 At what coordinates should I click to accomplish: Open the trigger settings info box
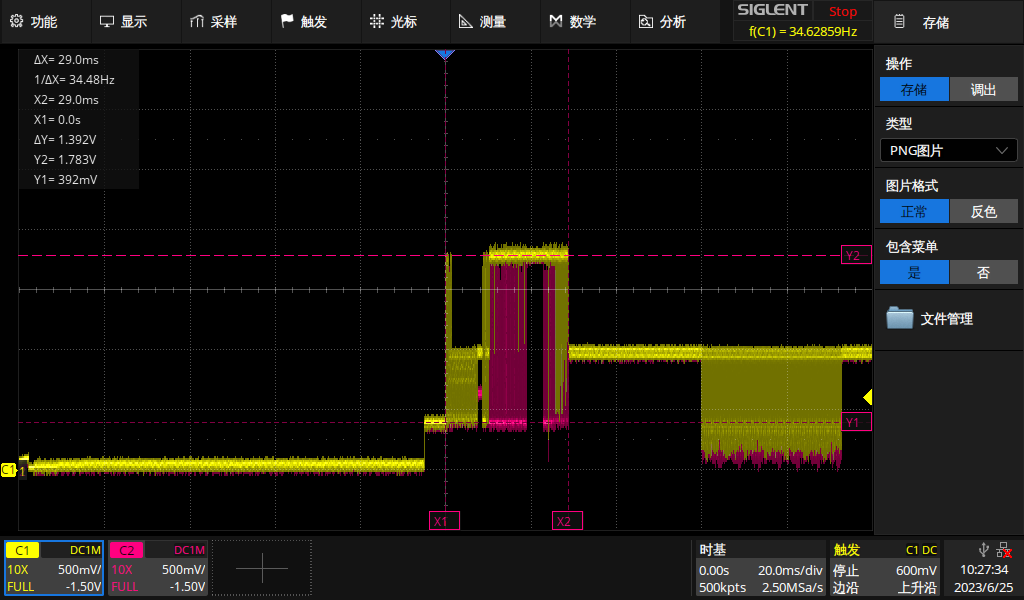click(x=885, y=568)
